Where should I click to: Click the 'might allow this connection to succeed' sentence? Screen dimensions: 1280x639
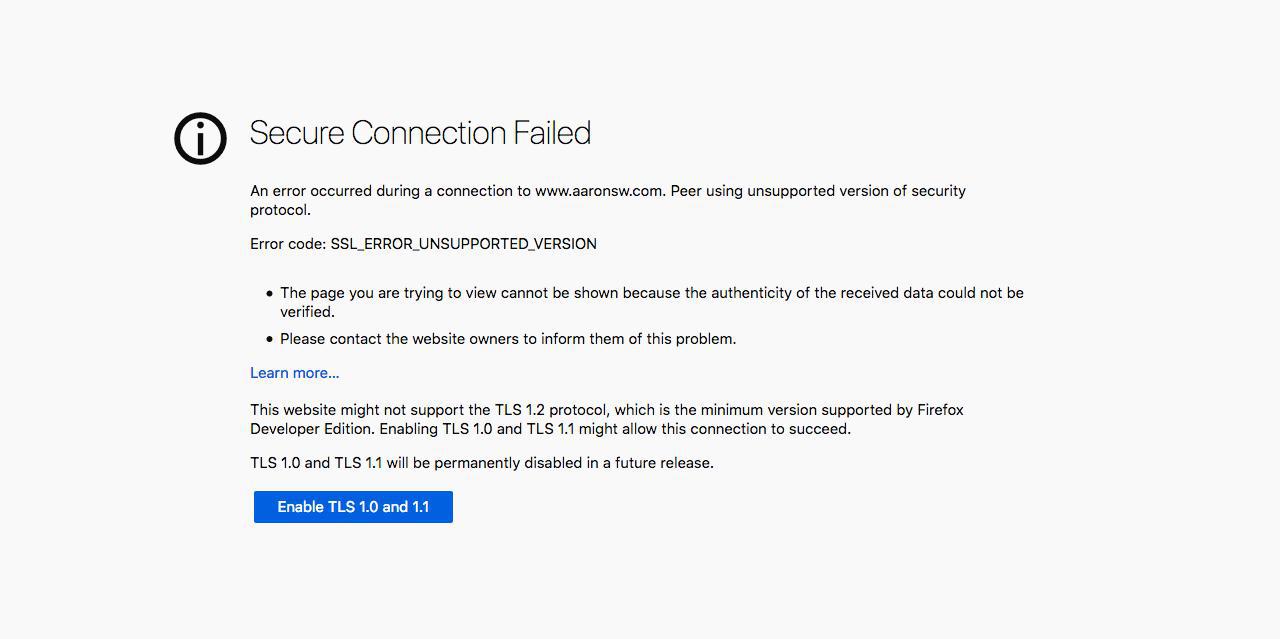[x=715, y=429]
